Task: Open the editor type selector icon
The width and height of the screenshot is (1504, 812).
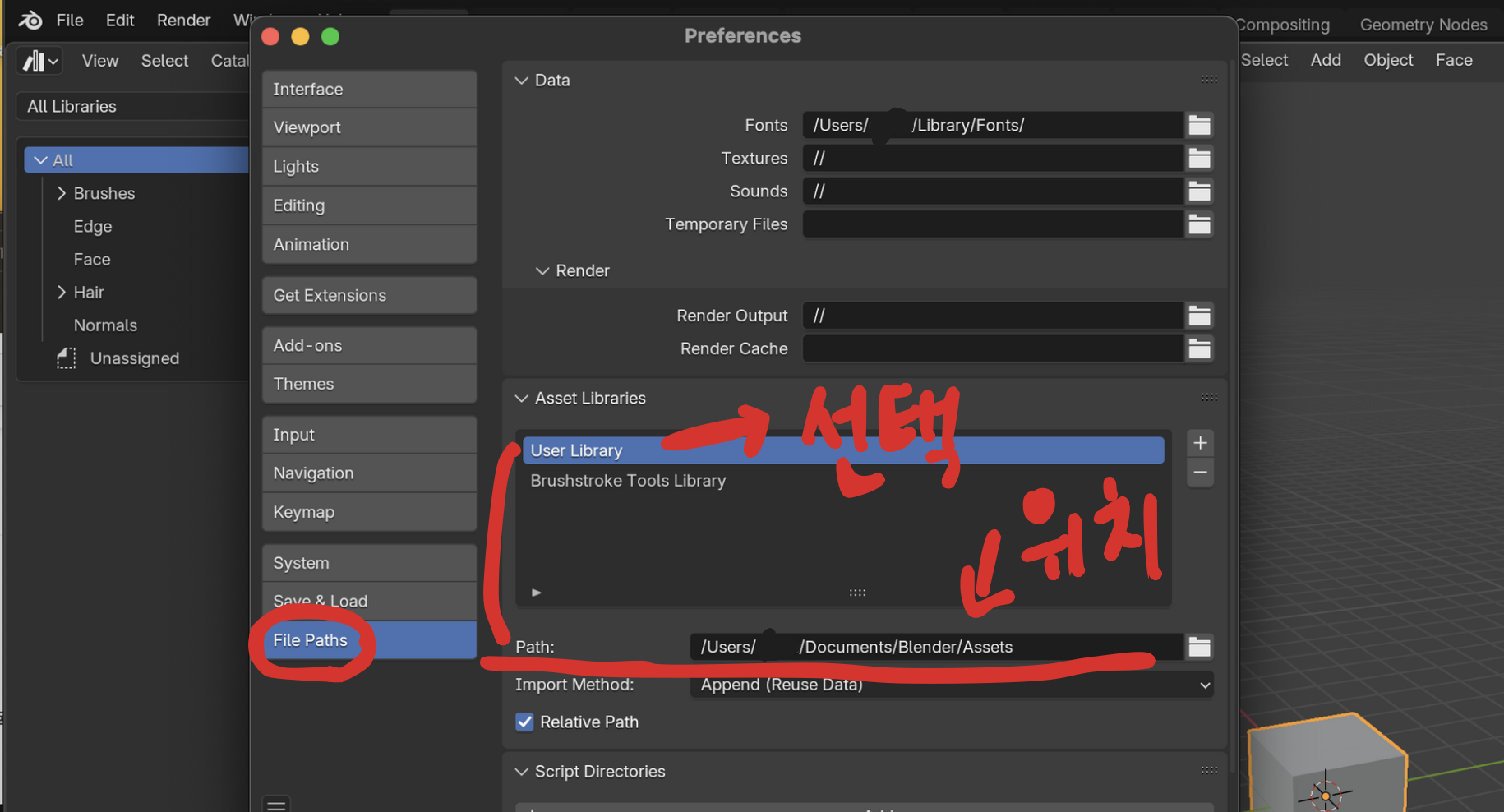Action: 40,61
